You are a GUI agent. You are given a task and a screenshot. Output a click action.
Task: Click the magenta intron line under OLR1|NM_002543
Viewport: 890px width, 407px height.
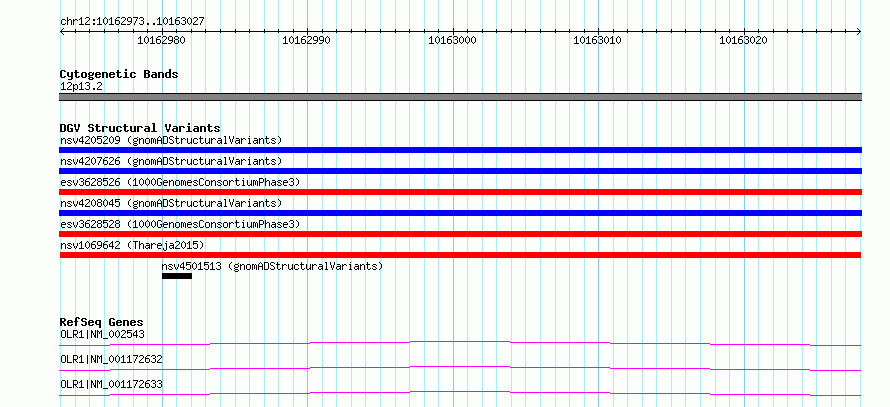coord(460,343)
